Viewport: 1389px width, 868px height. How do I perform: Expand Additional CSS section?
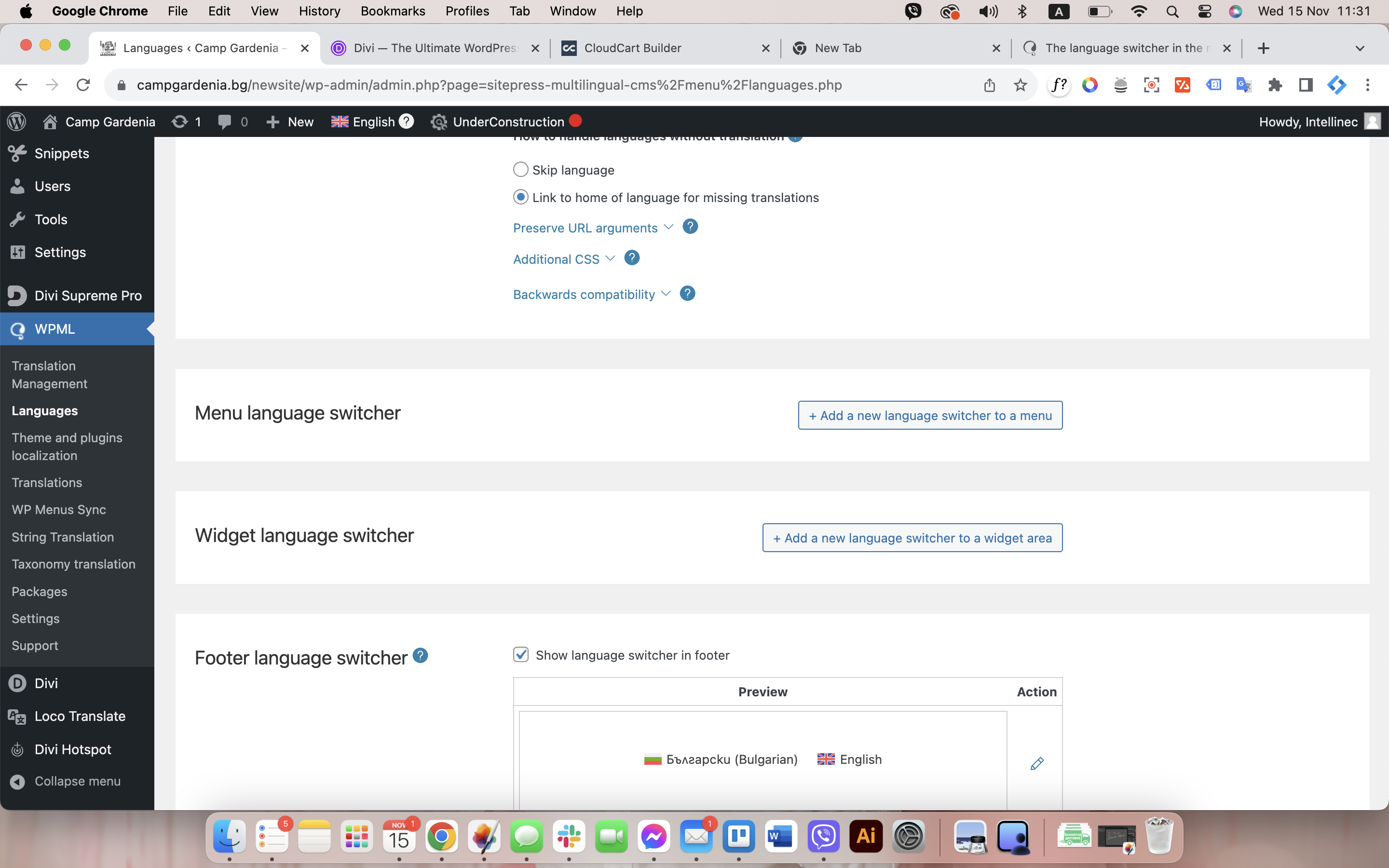(564, 259)
